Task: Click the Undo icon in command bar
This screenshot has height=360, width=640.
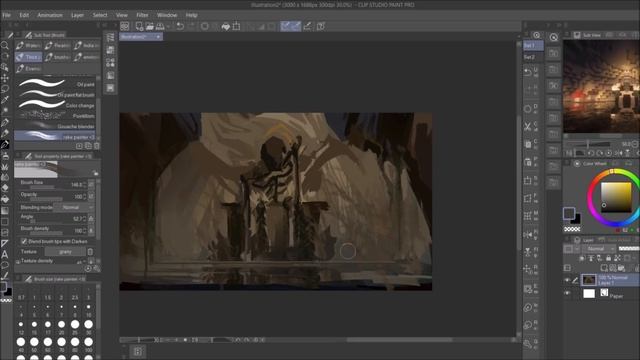Action: pos(180,27)
